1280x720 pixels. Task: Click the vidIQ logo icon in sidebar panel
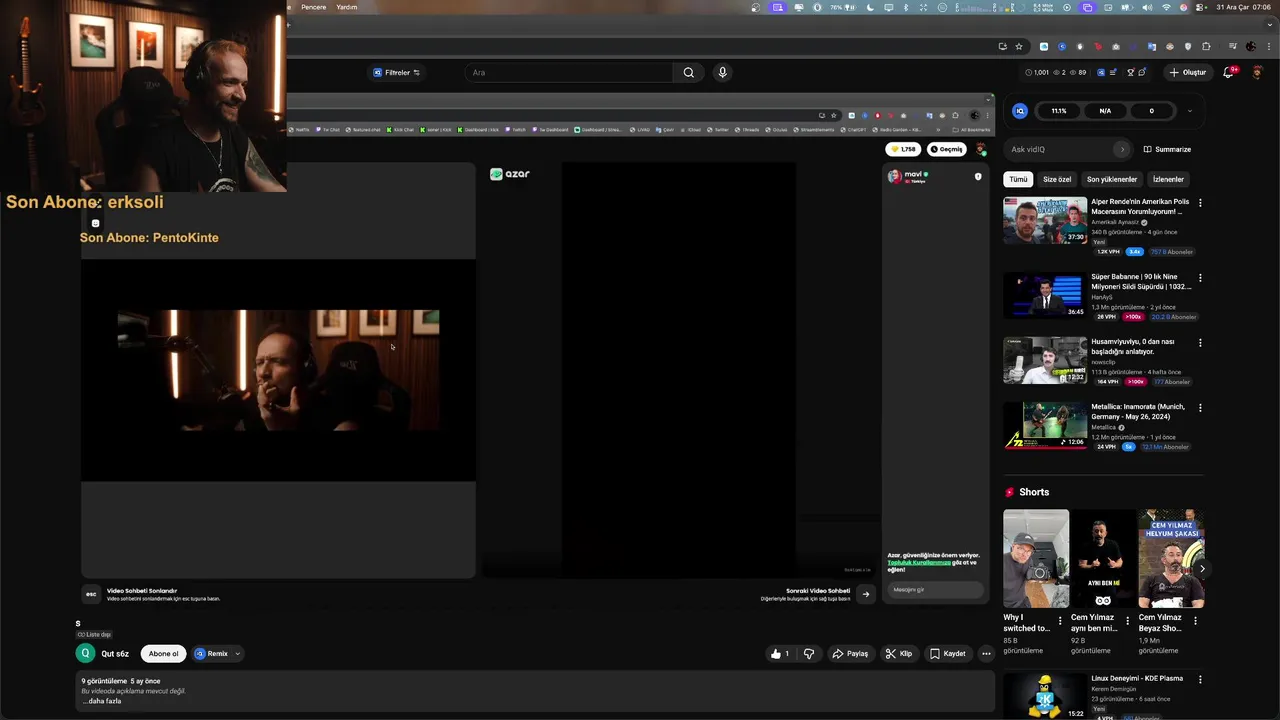pyautogui.click(x=1020, y=111)
